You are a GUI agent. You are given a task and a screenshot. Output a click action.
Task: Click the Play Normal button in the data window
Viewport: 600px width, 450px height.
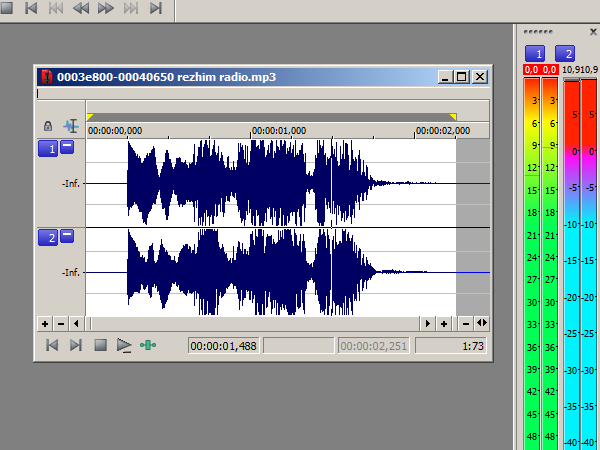tap(124, 345)
